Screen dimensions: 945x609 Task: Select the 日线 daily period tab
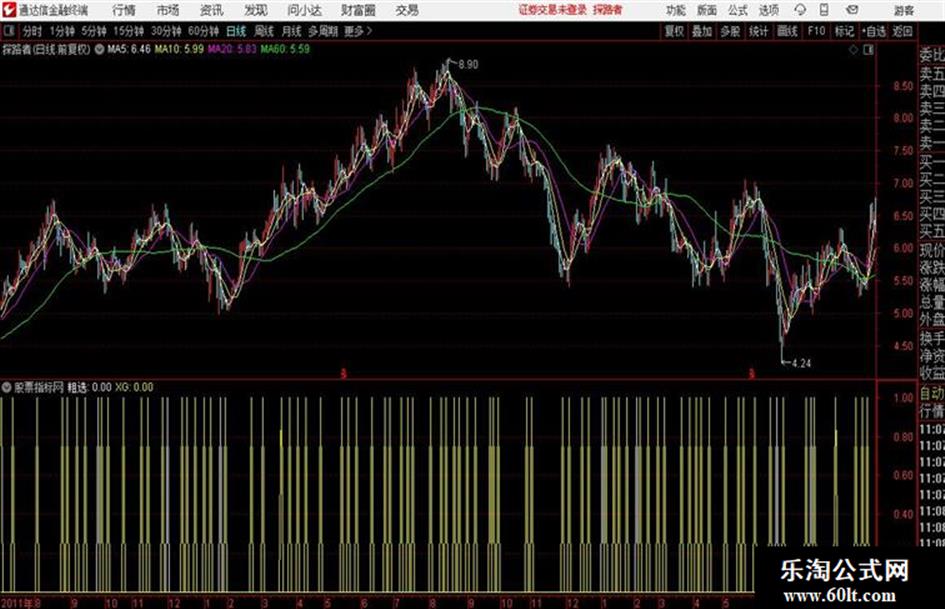pos(236,31)
